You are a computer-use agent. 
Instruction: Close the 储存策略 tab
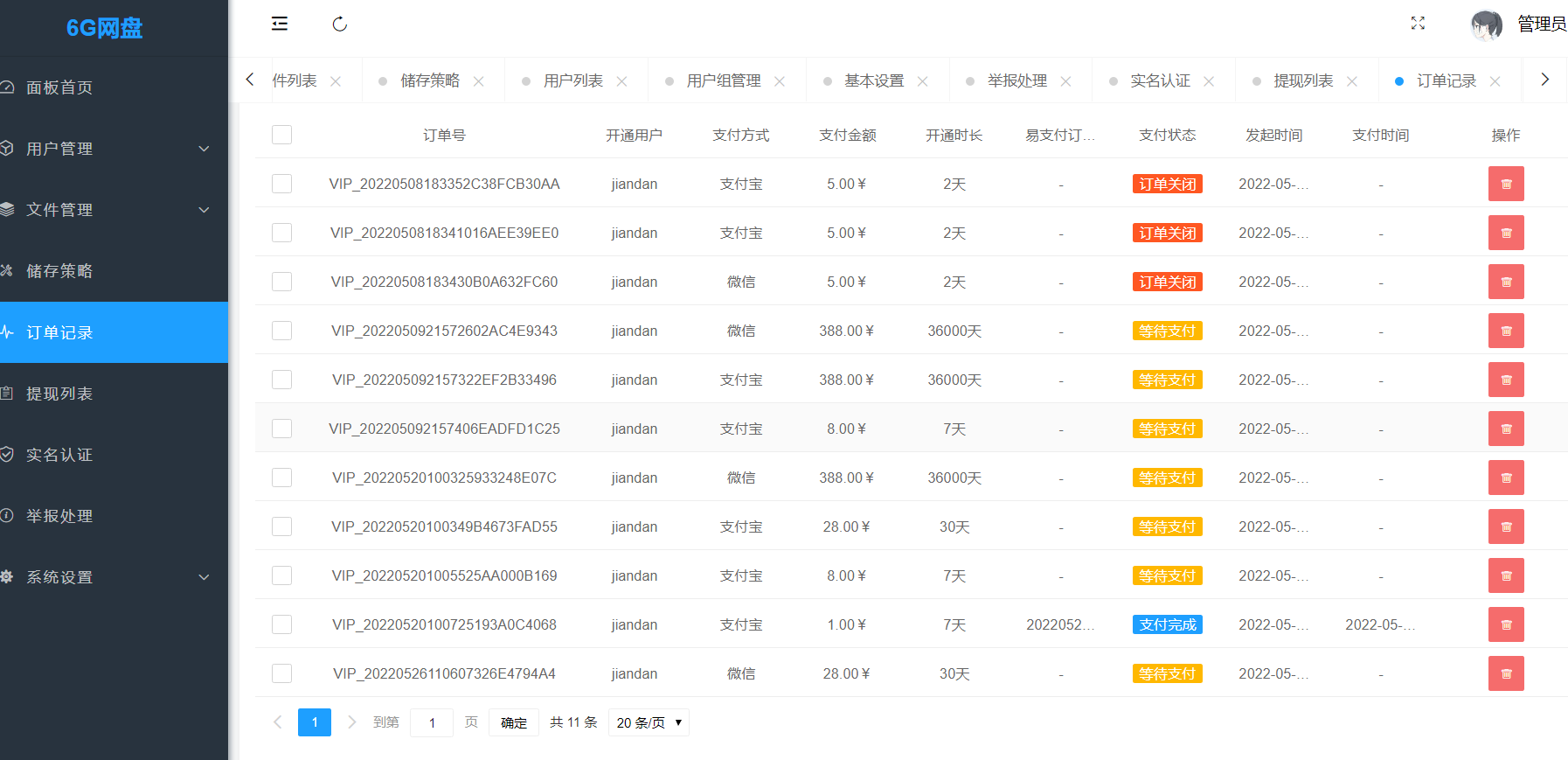click(479, 81)
